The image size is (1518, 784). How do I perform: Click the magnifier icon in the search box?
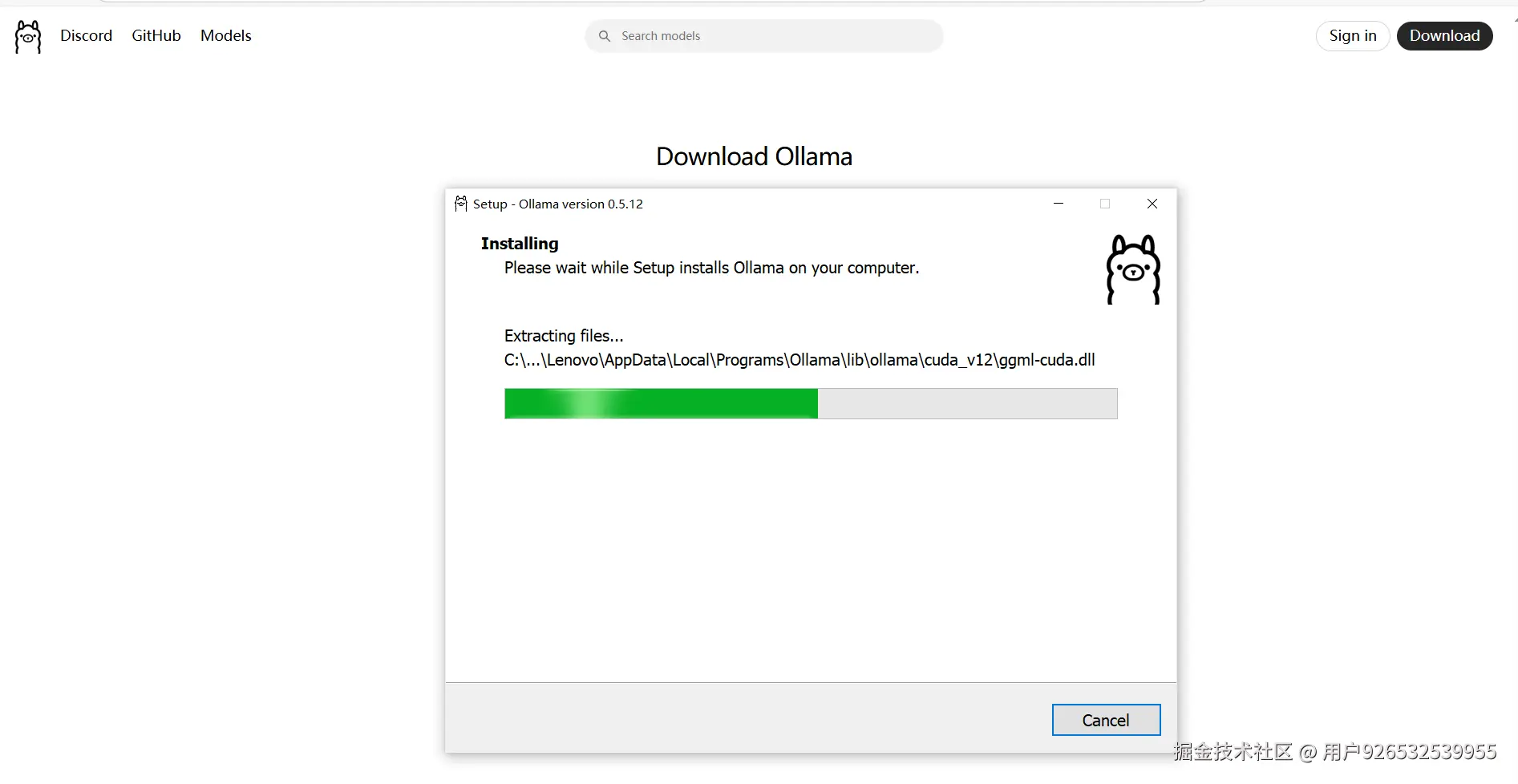(605, 36)
